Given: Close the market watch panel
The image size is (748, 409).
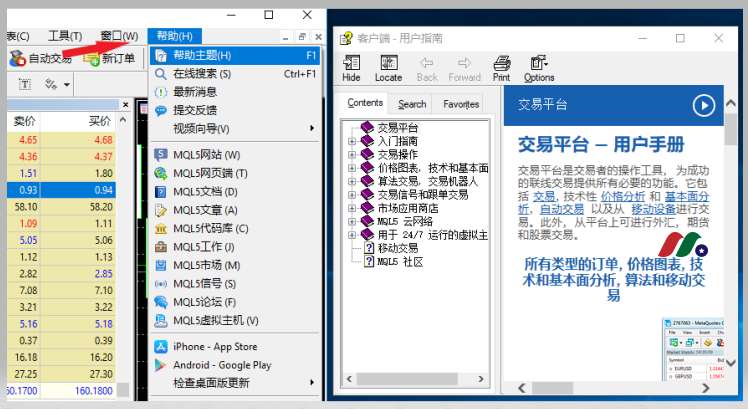Looking at the screenshot, I should [x=125, y=105].
